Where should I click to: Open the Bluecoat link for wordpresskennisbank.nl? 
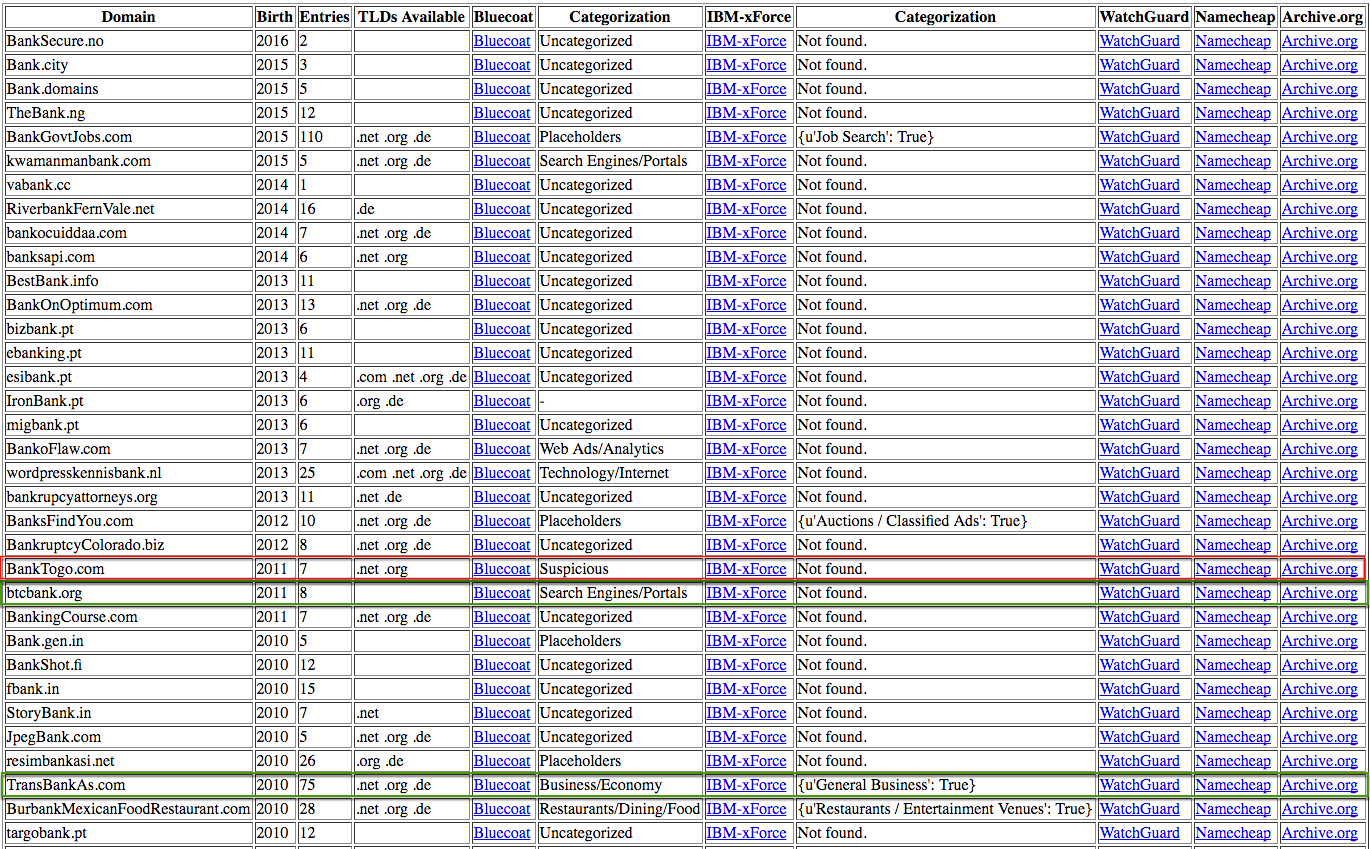click(x=502, y=473)
